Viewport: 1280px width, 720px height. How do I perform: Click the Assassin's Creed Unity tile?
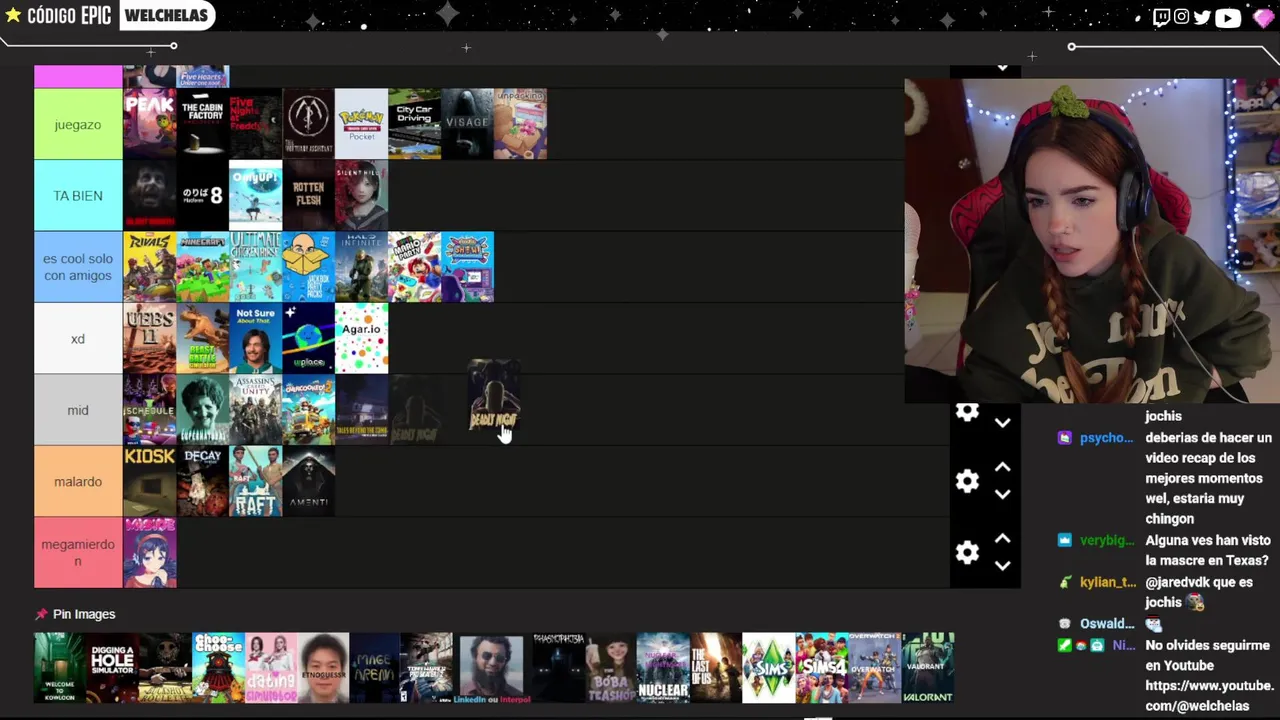(256, 410)
